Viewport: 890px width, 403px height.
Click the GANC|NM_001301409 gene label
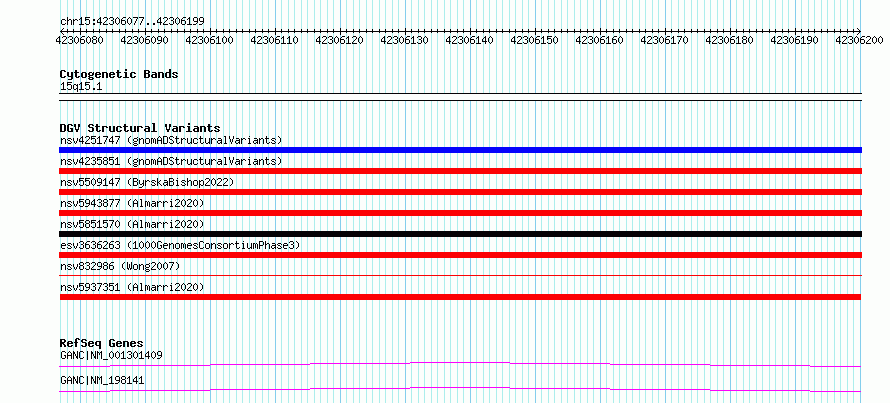tap(111, 355)
